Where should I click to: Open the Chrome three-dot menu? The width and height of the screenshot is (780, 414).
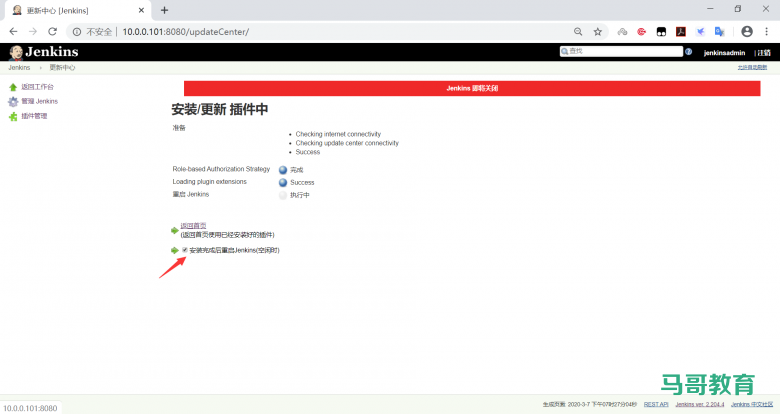click(766, 31)
